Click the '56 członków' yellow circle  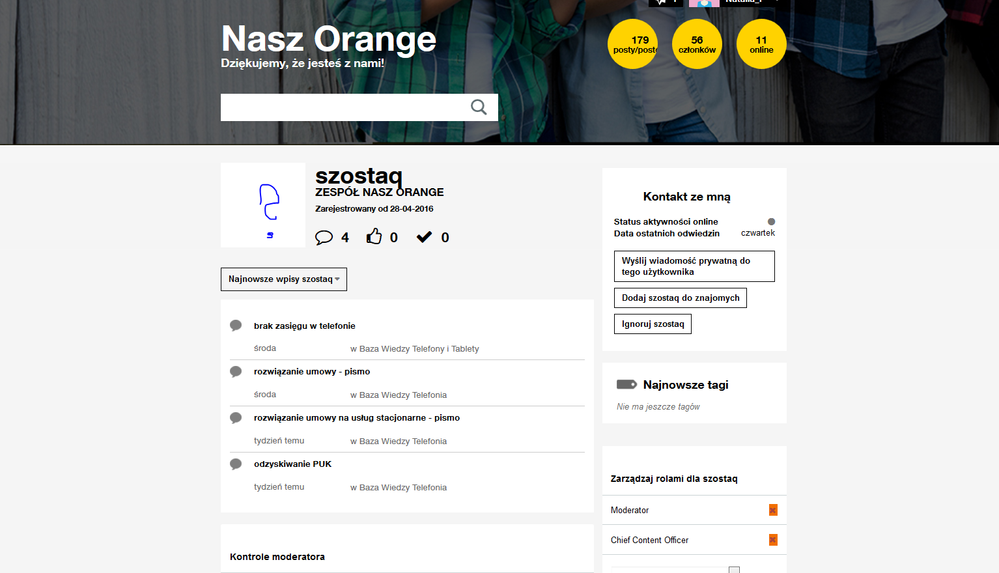coord(697,44)
